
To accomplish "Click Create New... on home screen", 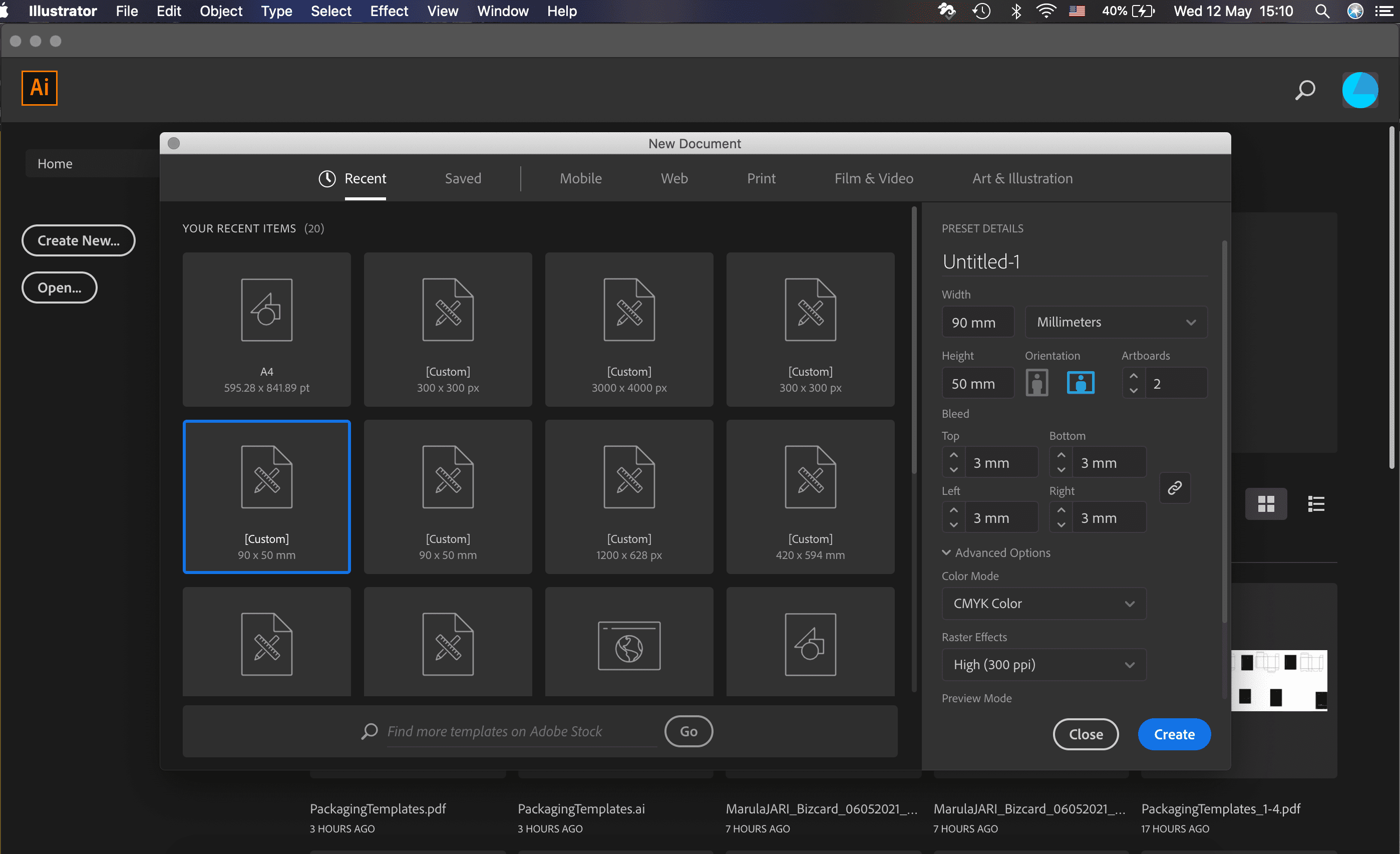I will [x=79, y=240].
